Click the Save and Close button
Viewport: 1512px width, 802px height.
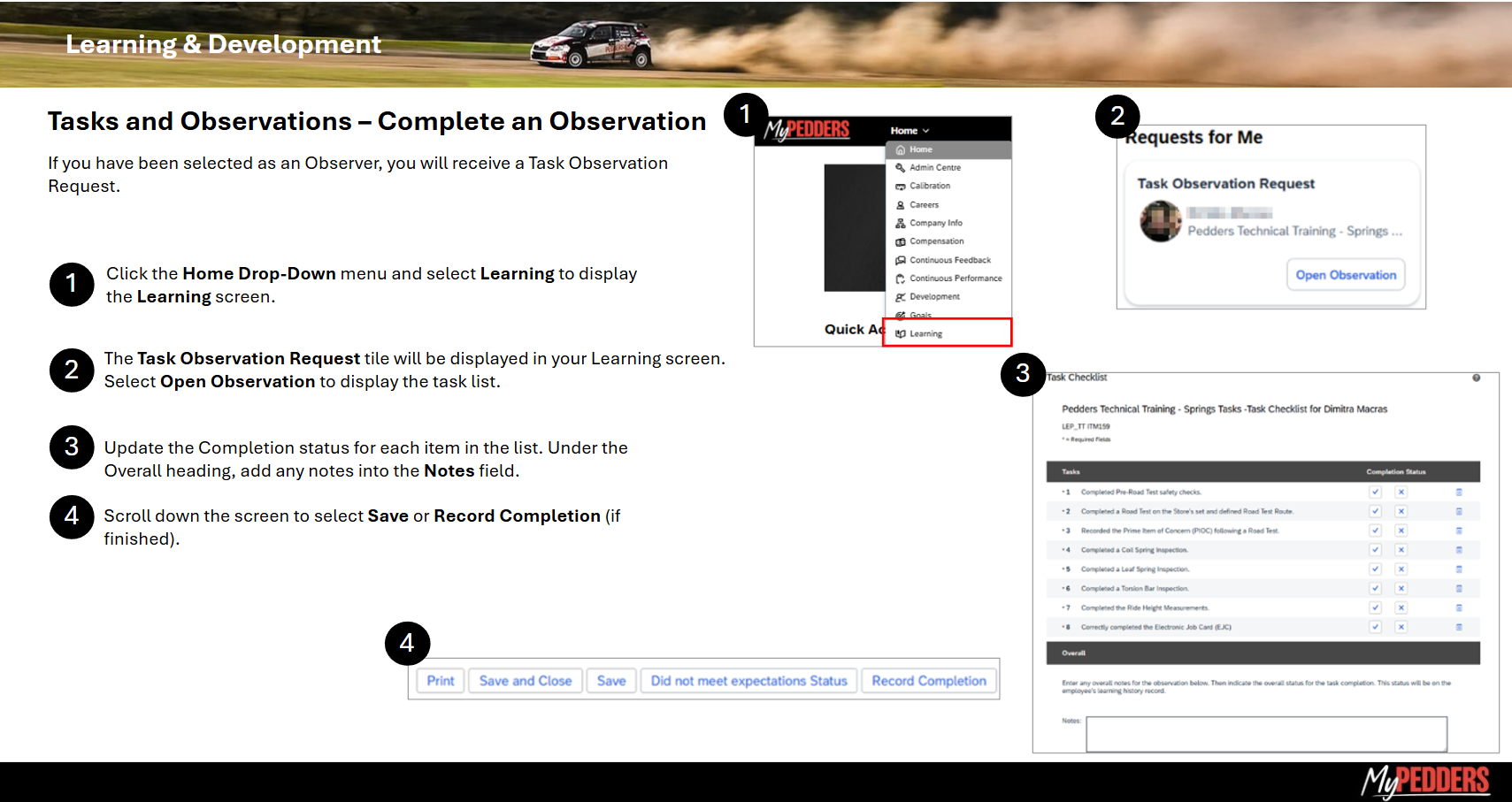pyautogui.click(x=525, y=681)
